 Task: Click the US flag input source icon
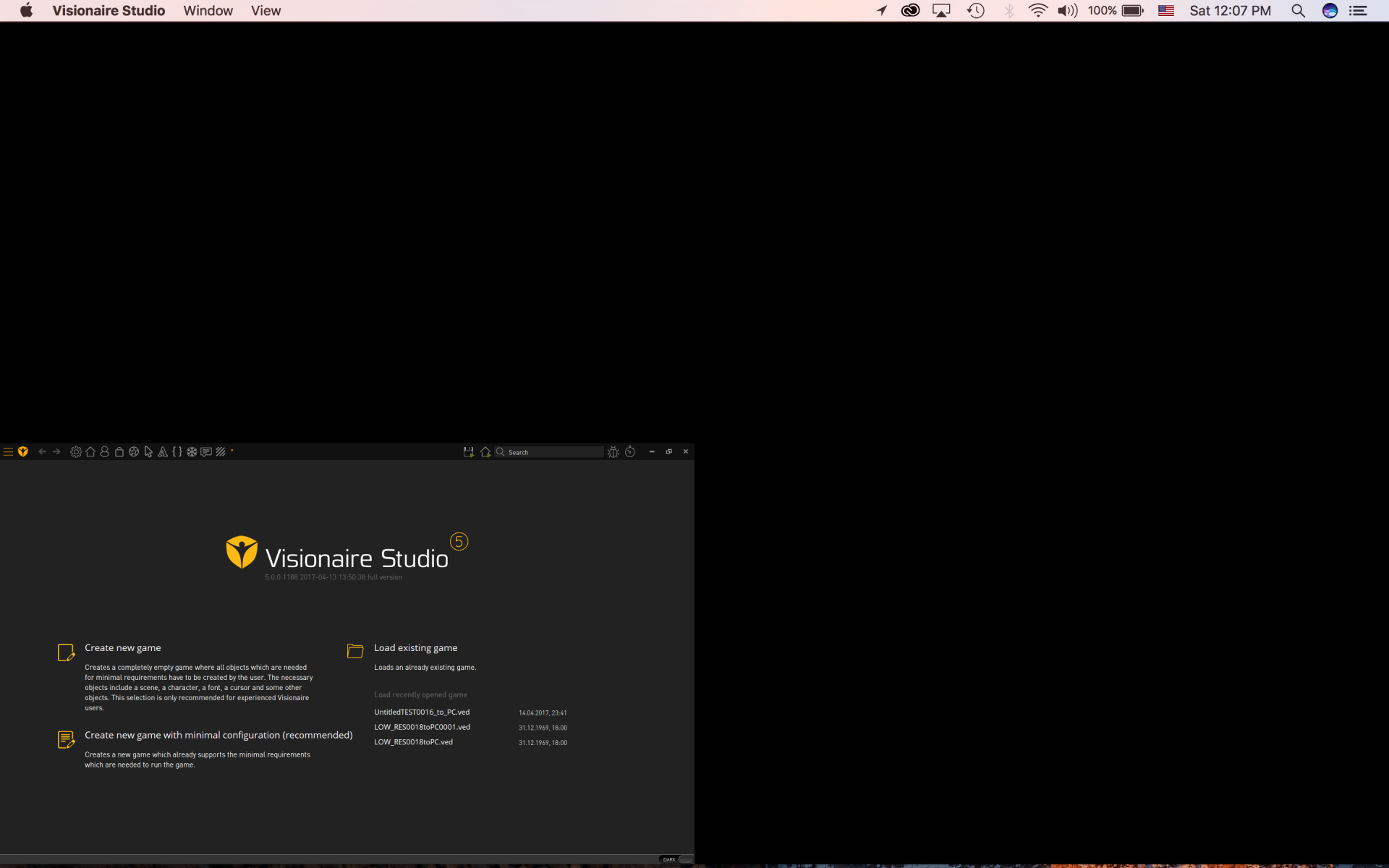pyautogui.click(x=1166, y=11)
